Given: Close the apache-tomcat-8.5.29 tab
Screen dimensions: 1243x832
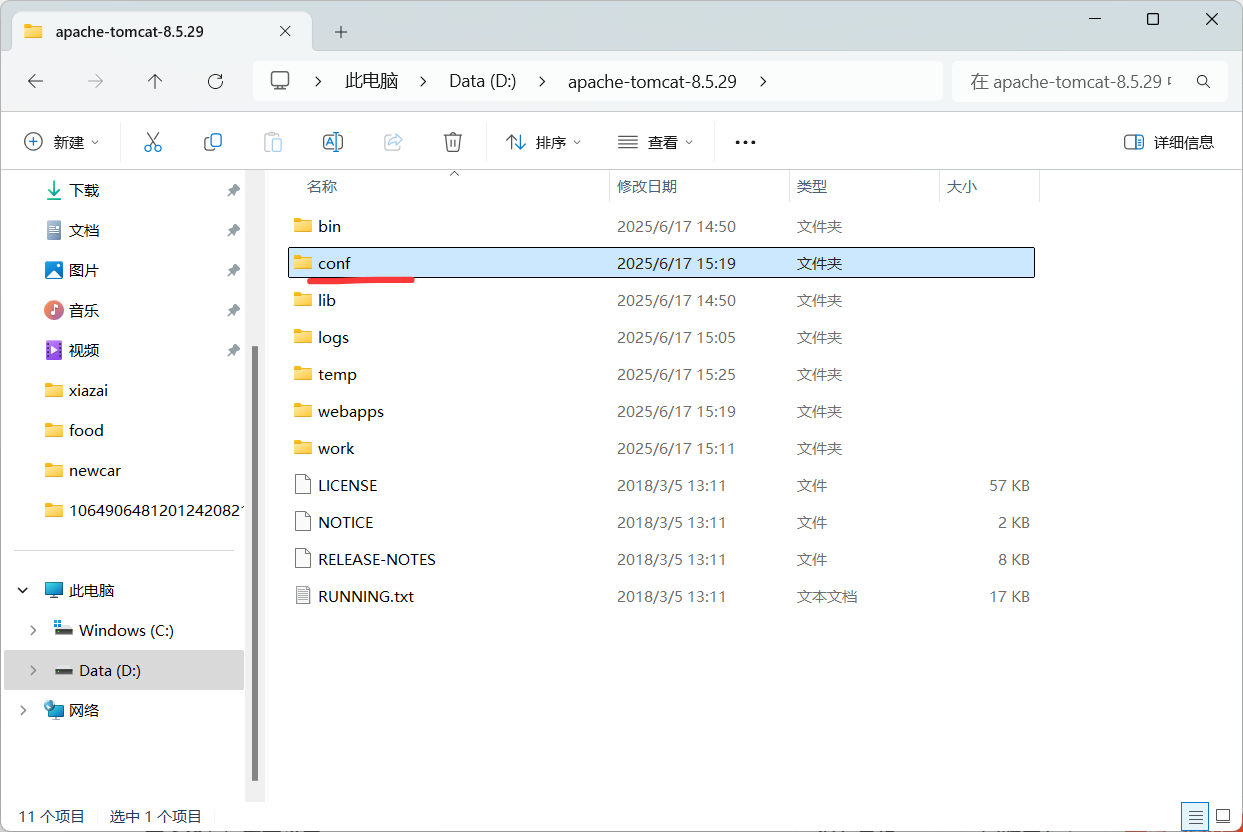Looking at the screenshot, I should click(x=285, y=31).
